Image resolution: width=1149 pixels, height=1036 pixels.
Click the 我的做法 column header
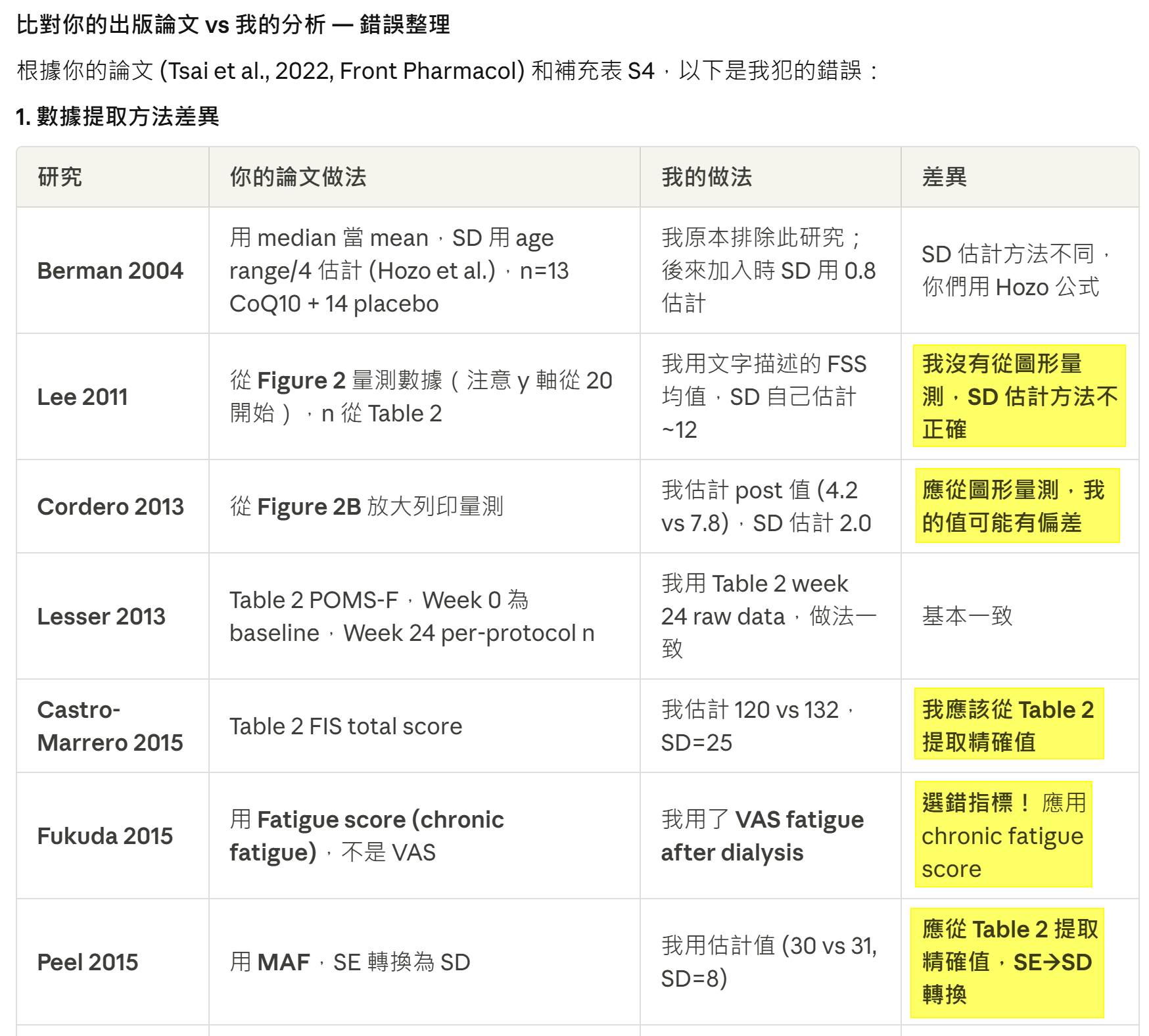(706, 177)
